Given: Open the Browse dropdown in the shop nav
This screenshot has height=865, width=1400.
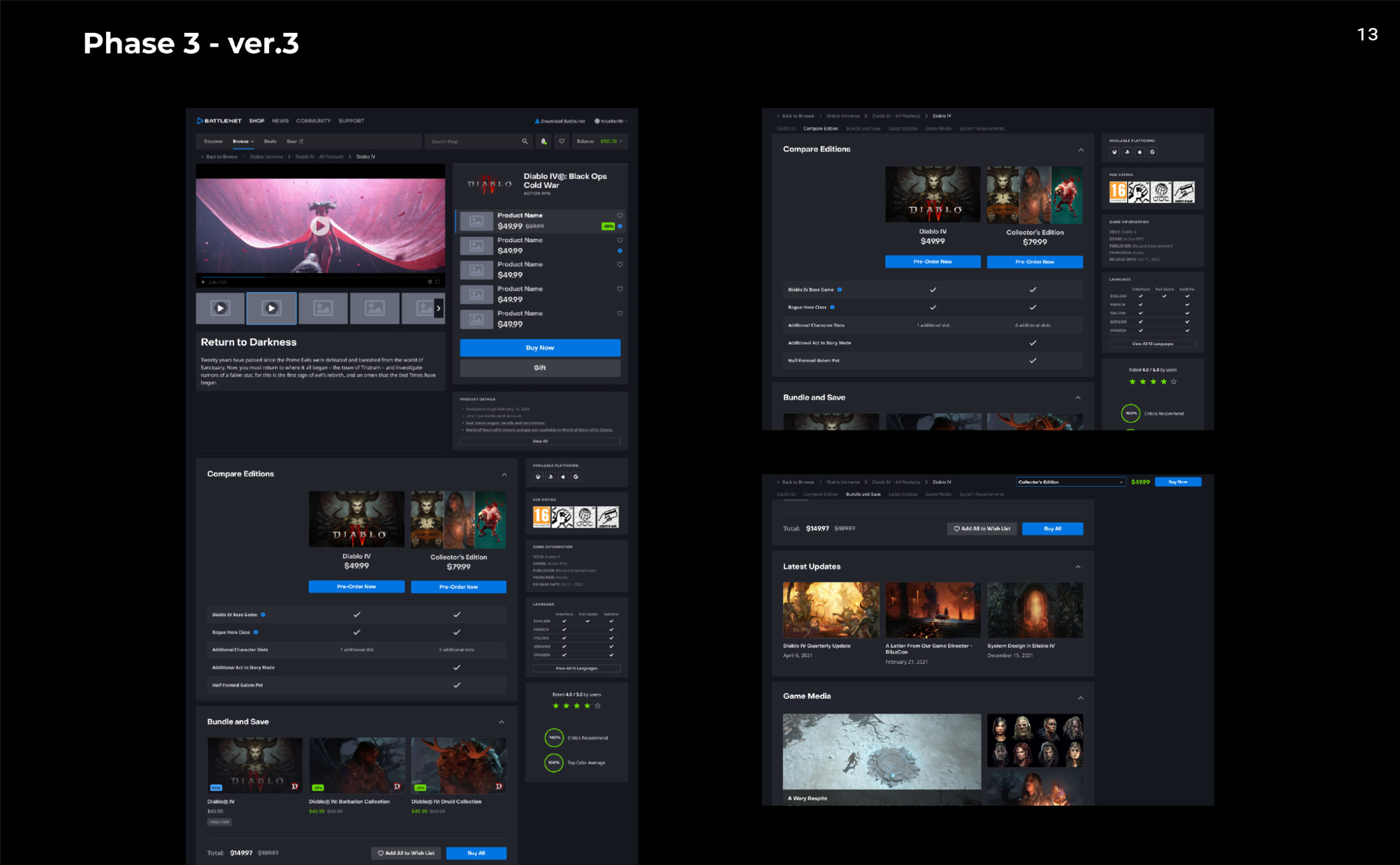Looking at the screenshot, I should tap(243, 141).
